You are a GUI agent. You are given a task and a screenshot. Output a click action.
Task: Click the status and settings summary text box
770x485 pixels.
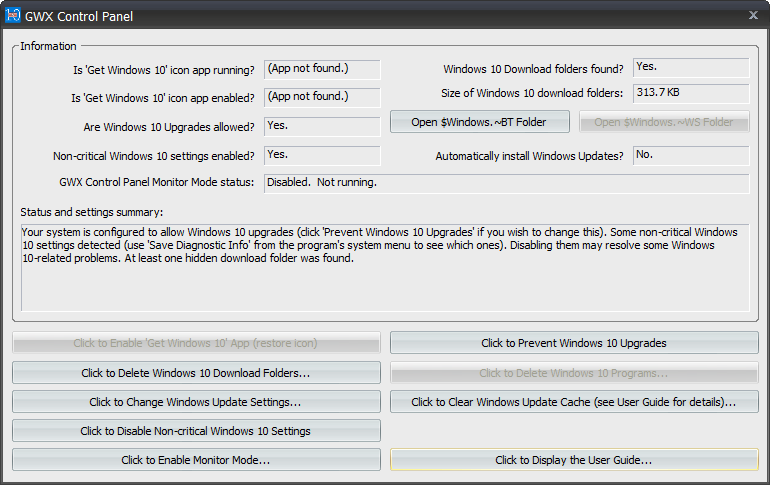click(385, 267)
